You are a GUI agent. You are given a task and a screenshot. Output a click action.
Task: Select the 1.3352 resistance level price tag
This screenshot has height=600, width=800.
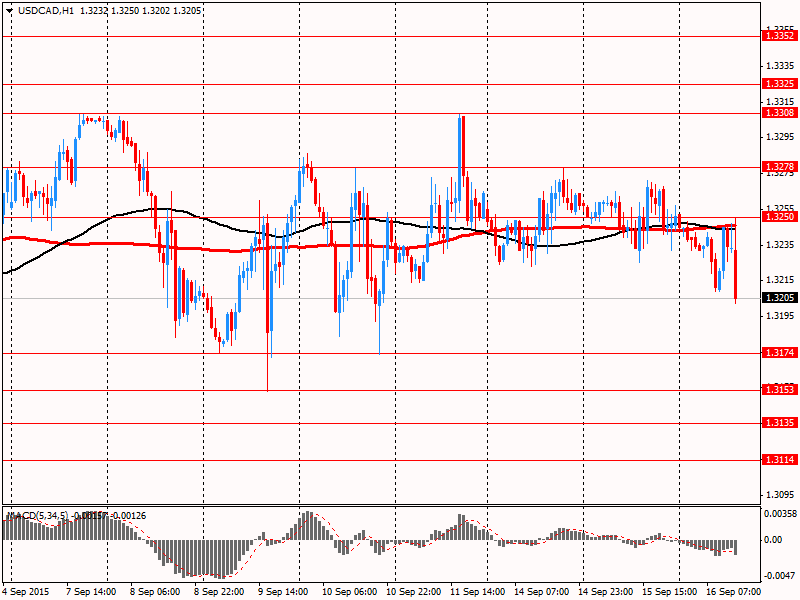(778, 36)
